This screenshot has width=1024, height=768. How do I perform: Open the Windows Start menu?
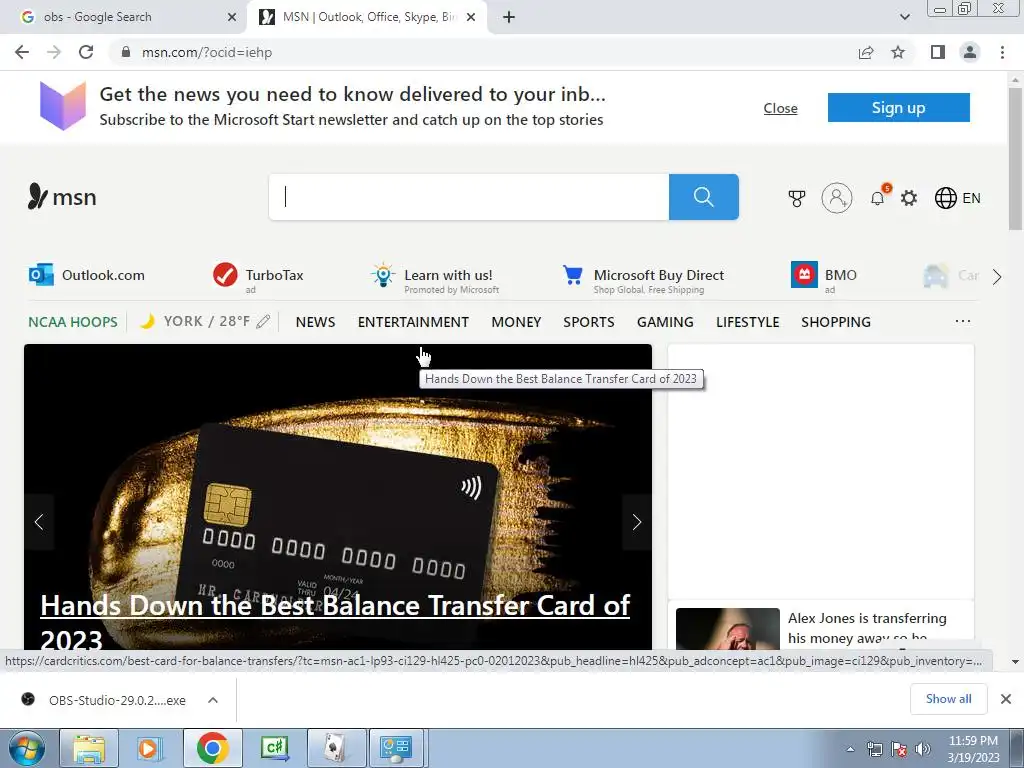click(26, 748)
